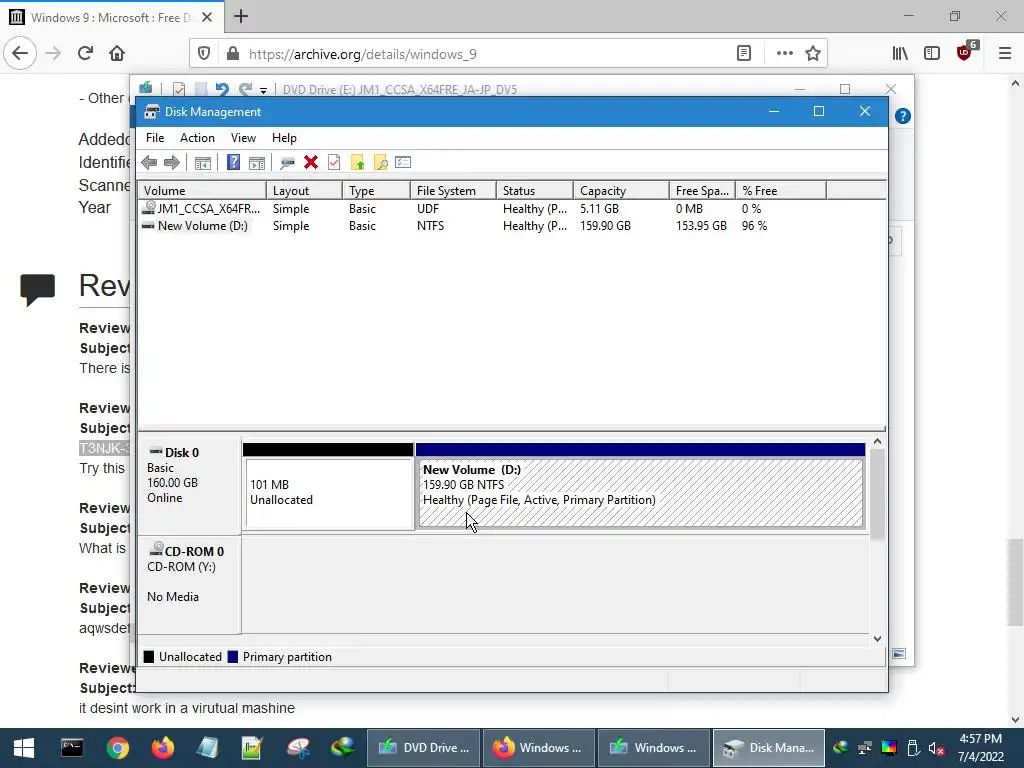Select the CD-ROM 0 header panel
The width and height of the screenshot is (1024, 768).
(x=189, y=585)
